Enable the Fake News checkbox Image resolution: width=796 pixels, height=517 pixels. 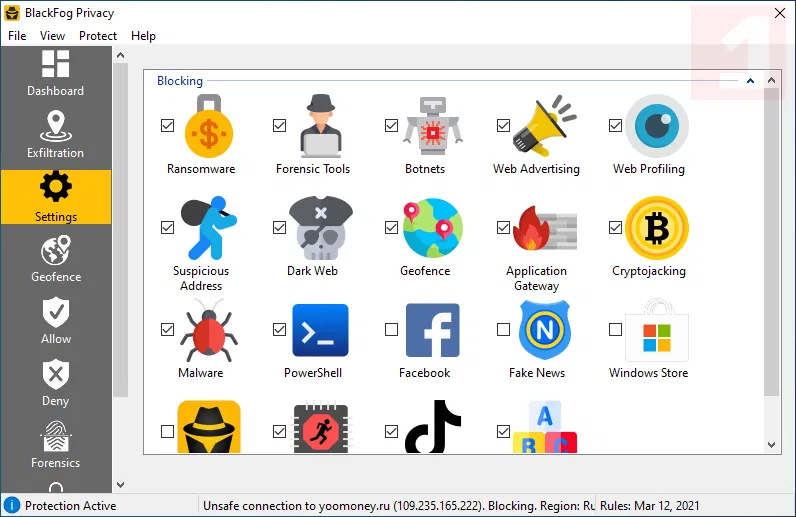tap(503, 330)
